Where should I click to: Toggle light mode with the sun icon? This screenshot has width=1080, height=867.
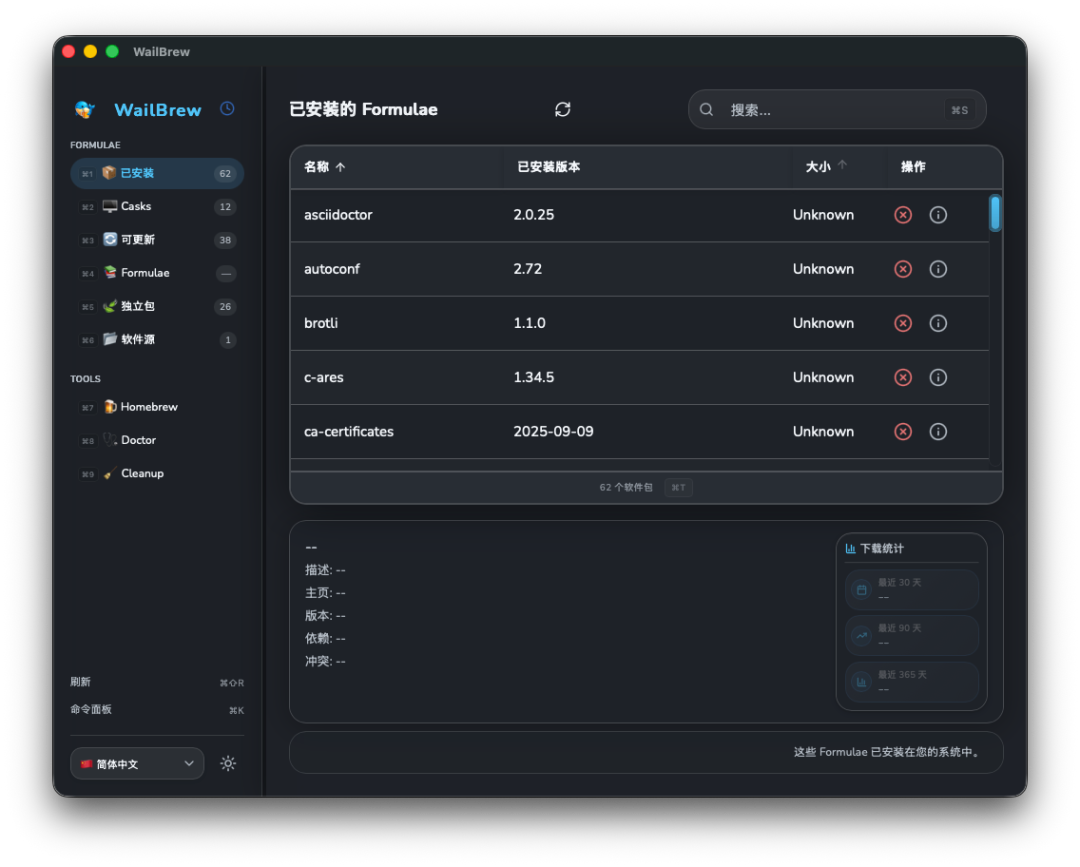tap(228, 763)
